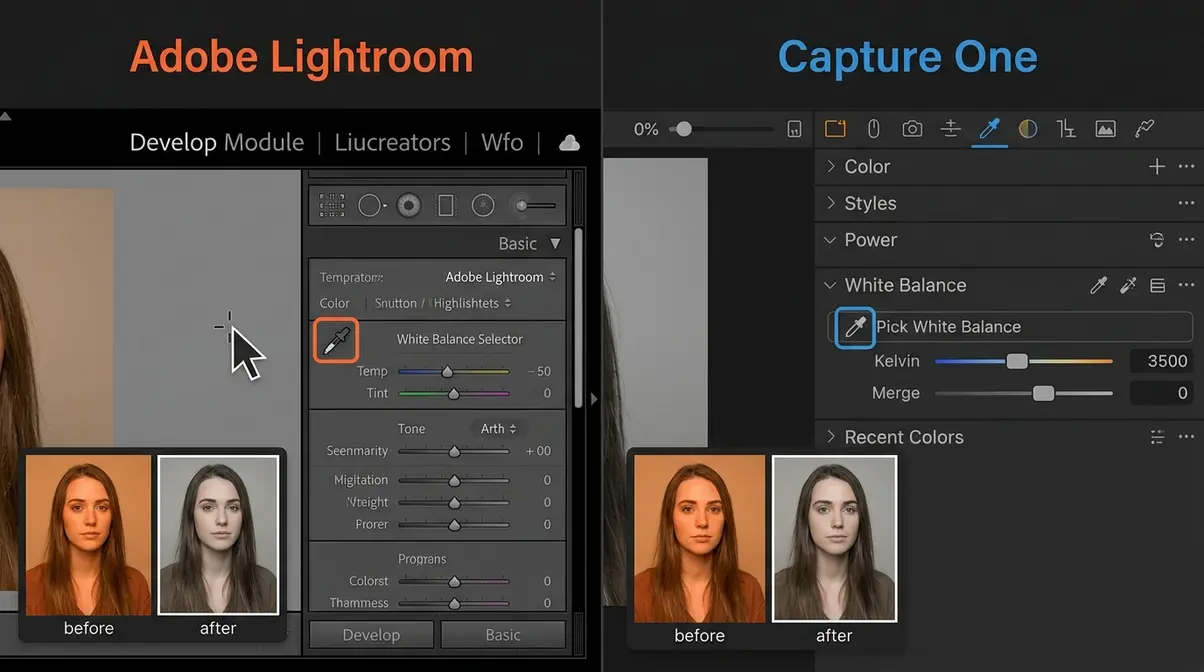Image resolution: width=1204 pixels, height=672 pixels.
Task: Select the Lightroom red-eye ring tool icon
Action: click(408, 206)
